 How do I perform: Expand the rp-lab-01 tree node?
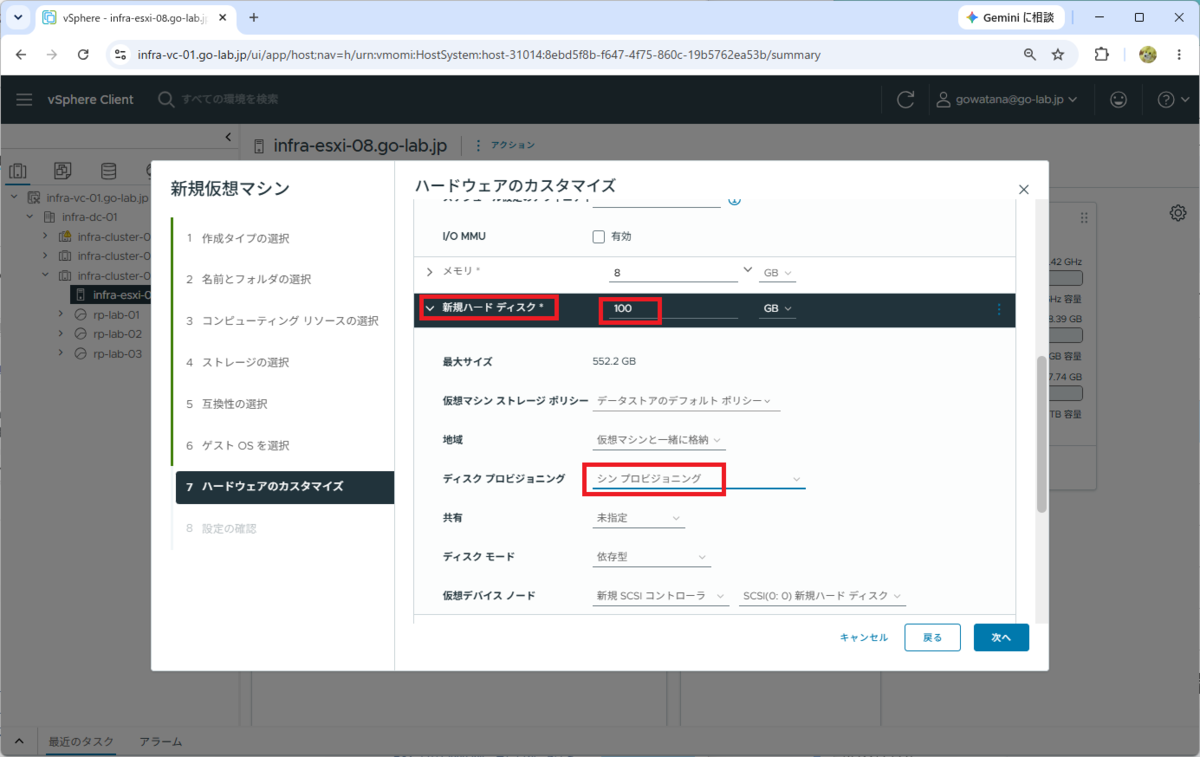click(61, 315)
